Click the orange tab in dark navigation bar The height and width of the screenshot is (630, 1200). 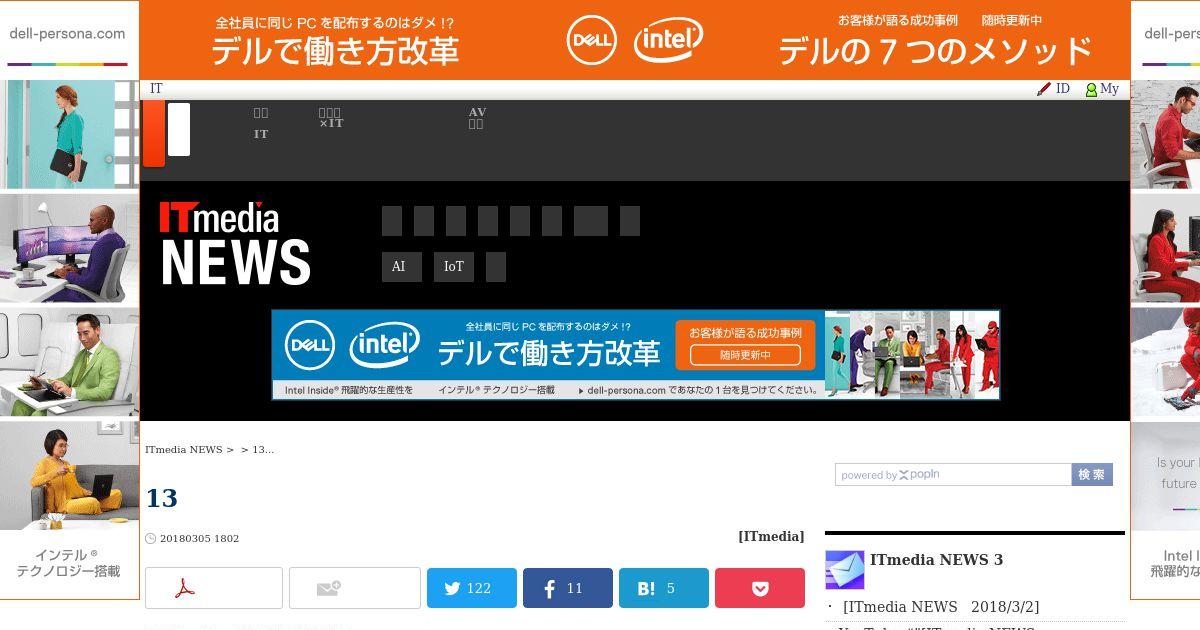click(x=153, y=133)
